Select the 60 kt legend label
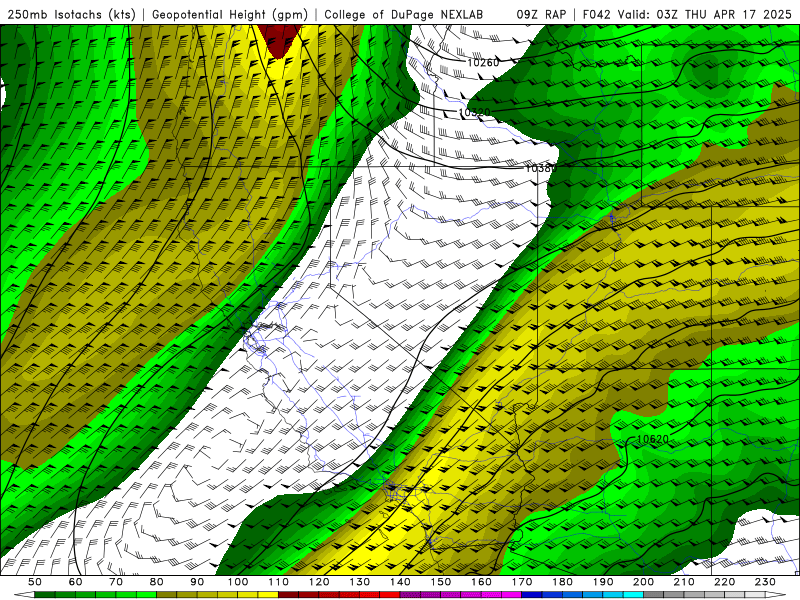Image resolution: width=800 pixels, height=600 pixels. (76, 582)
